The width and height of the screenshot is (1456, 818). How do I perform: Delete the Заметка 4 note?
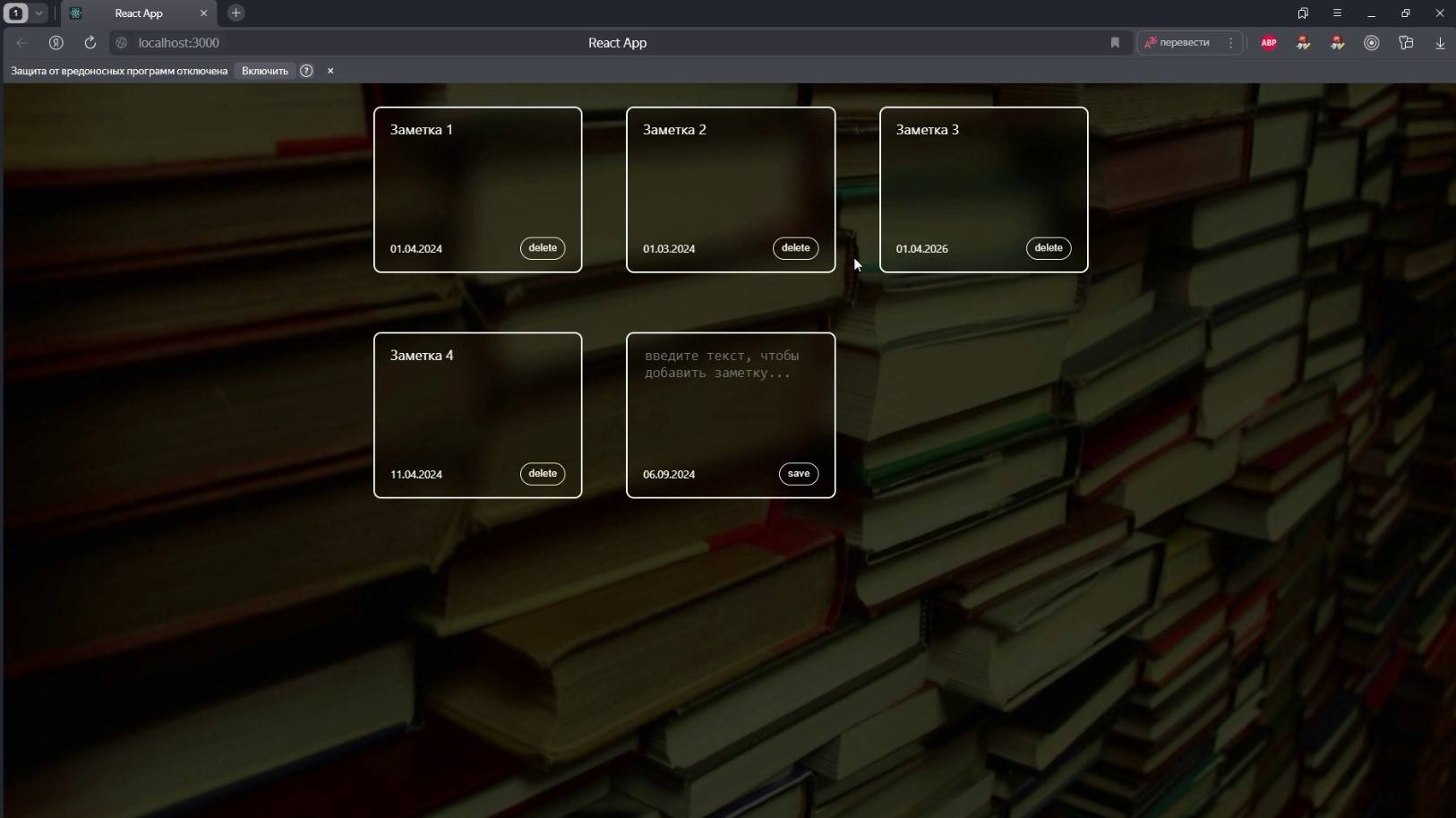(543, 474)
